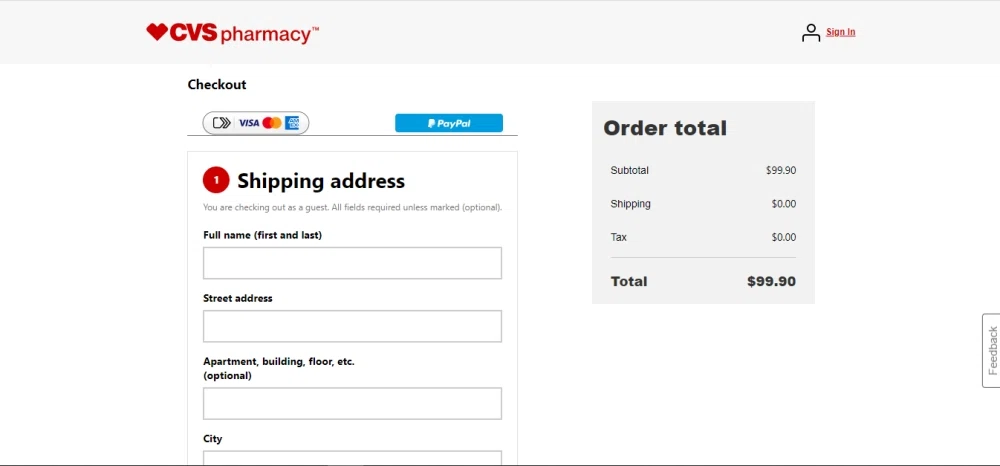Click the Subtotal amount $99.90

click(x=781, y=171)
